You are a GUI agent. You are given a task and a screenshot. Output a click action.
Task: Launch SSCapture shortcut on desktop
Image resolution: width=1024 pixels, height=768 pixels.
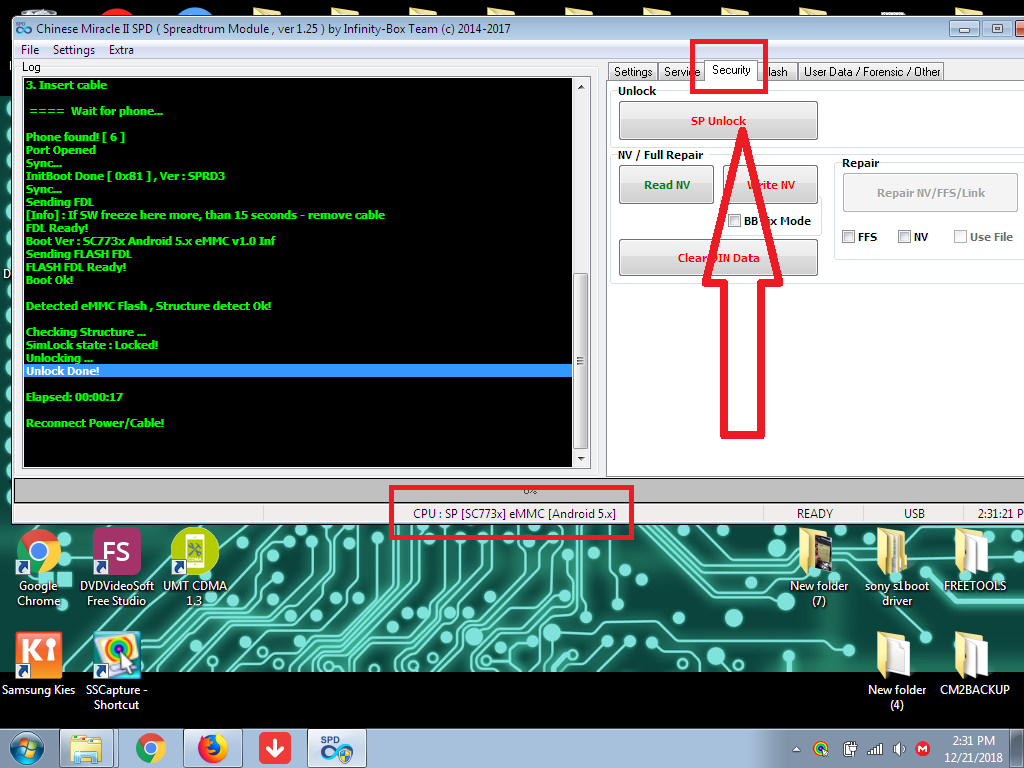click(x=116, y=671)
